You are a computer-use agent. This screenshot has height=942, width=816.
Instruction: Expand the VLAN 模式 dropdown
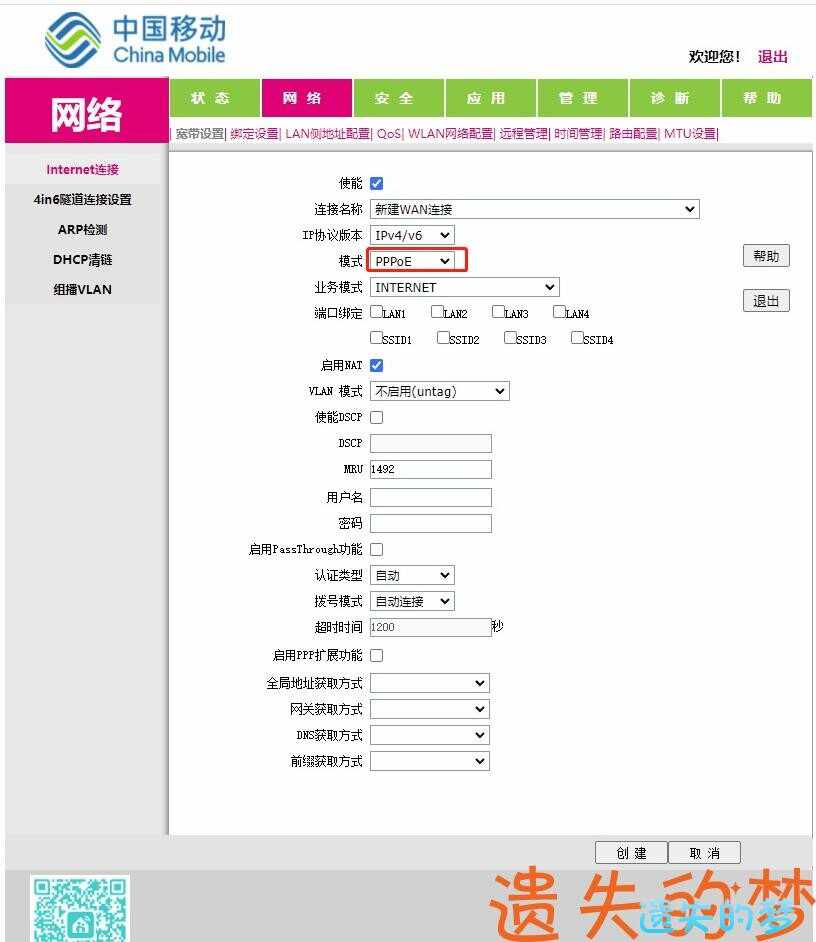pyautogui.click(x=440, y=391)
